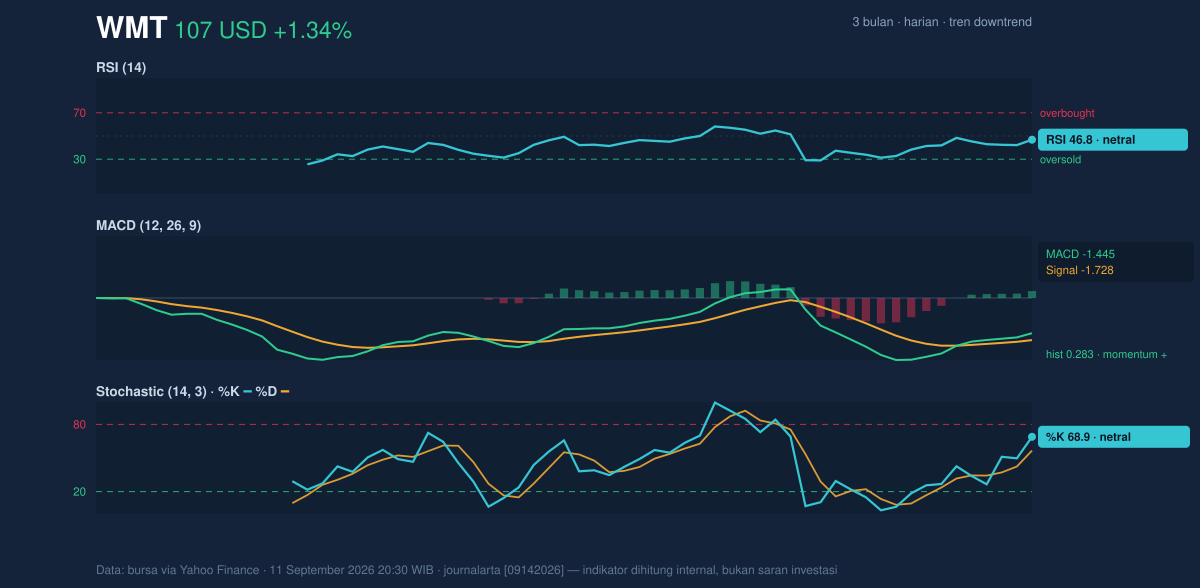
Task: Click the RSI 46.8 netral value badge
Action: [1113, 140]
